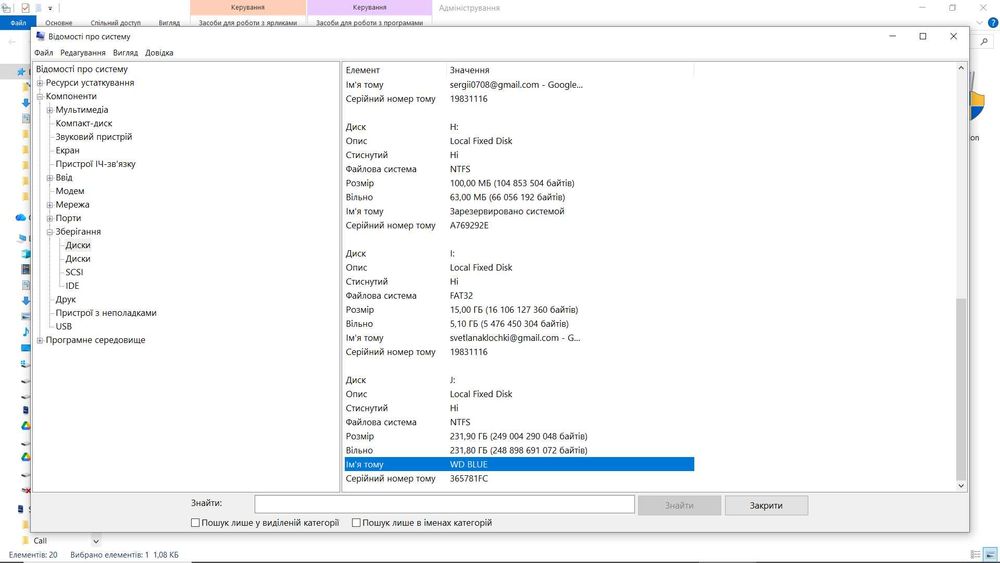The image size is (1000, 563).
Task: Click the serial number value A769292E
Action: pos(469,226)
